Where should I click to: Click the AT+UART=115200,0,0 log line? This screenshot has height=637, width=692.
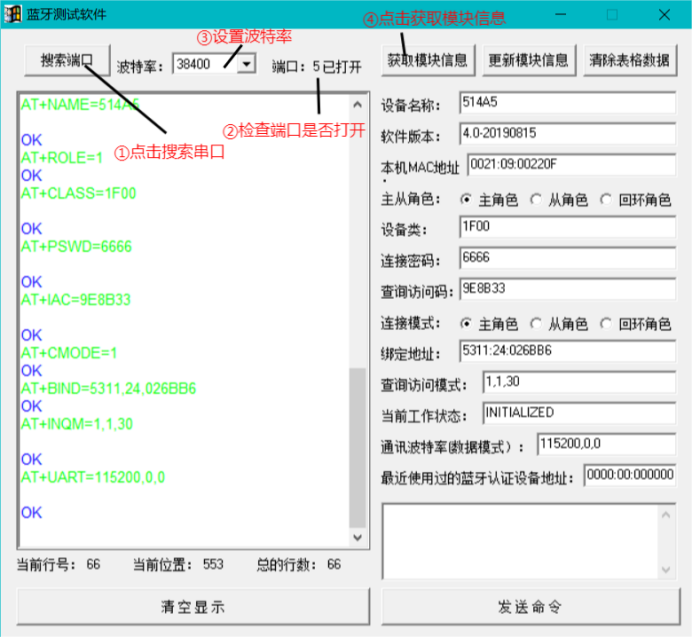click(93, 477)
